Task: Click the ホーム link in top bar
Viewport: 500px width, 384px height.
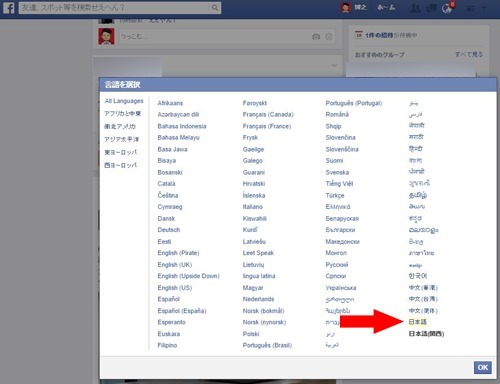Action: pos(386,7)
